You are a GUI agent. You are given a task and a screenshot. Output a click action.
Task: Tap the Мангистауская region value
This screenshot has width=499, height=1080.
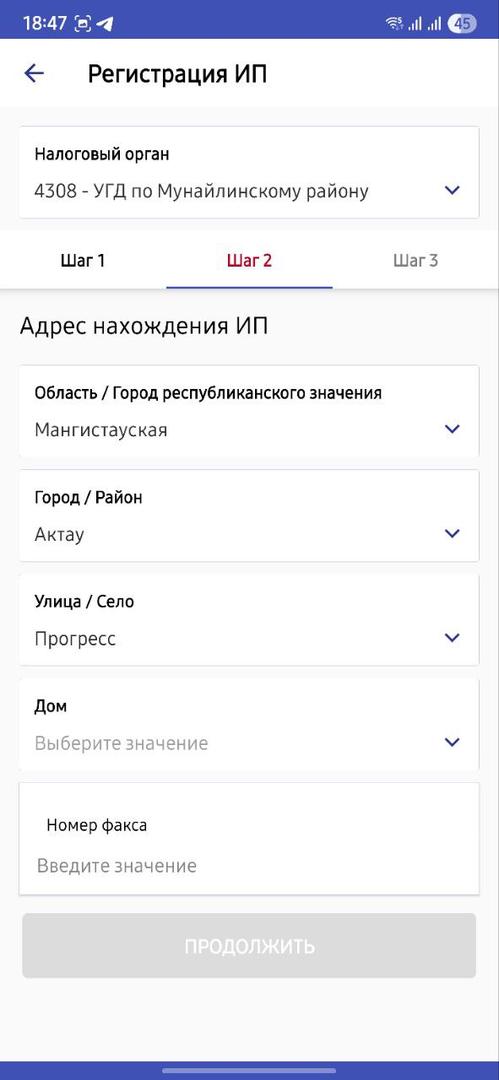(101, 430)
